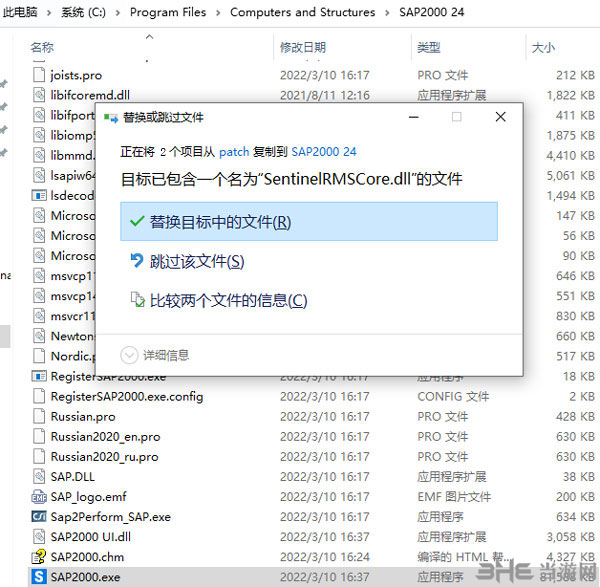Select Newton dll file icon
The height and width of the screenshot is (587, 600).
[39, 336]
